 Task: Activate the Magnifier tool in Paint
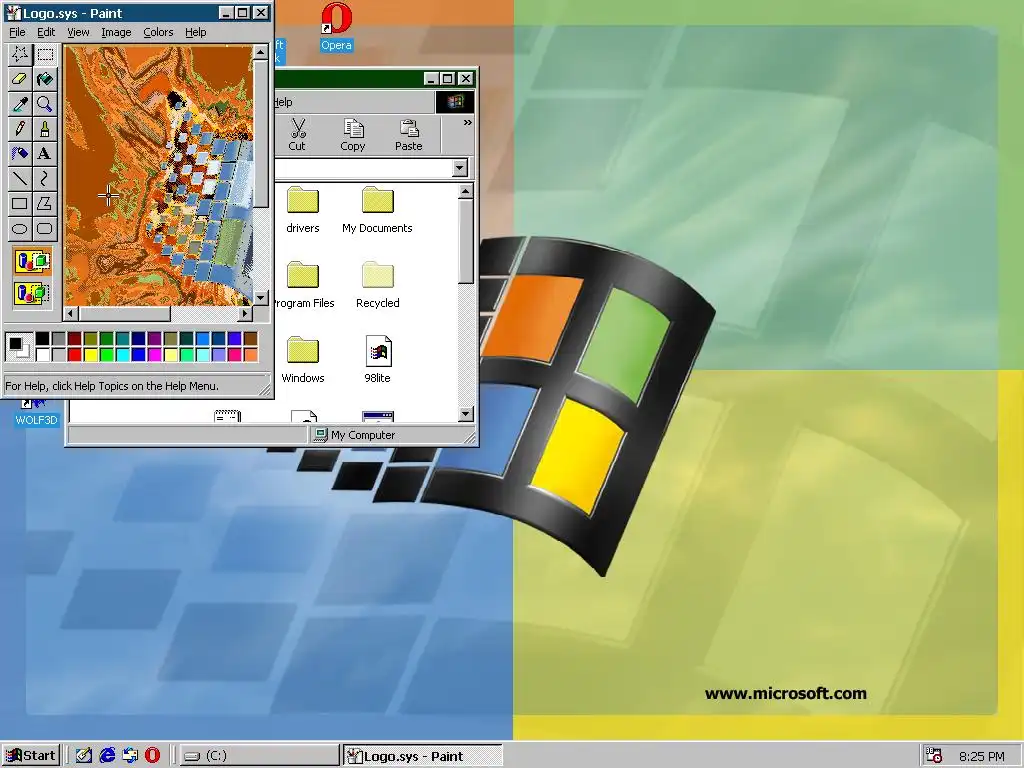pos(44,104)
